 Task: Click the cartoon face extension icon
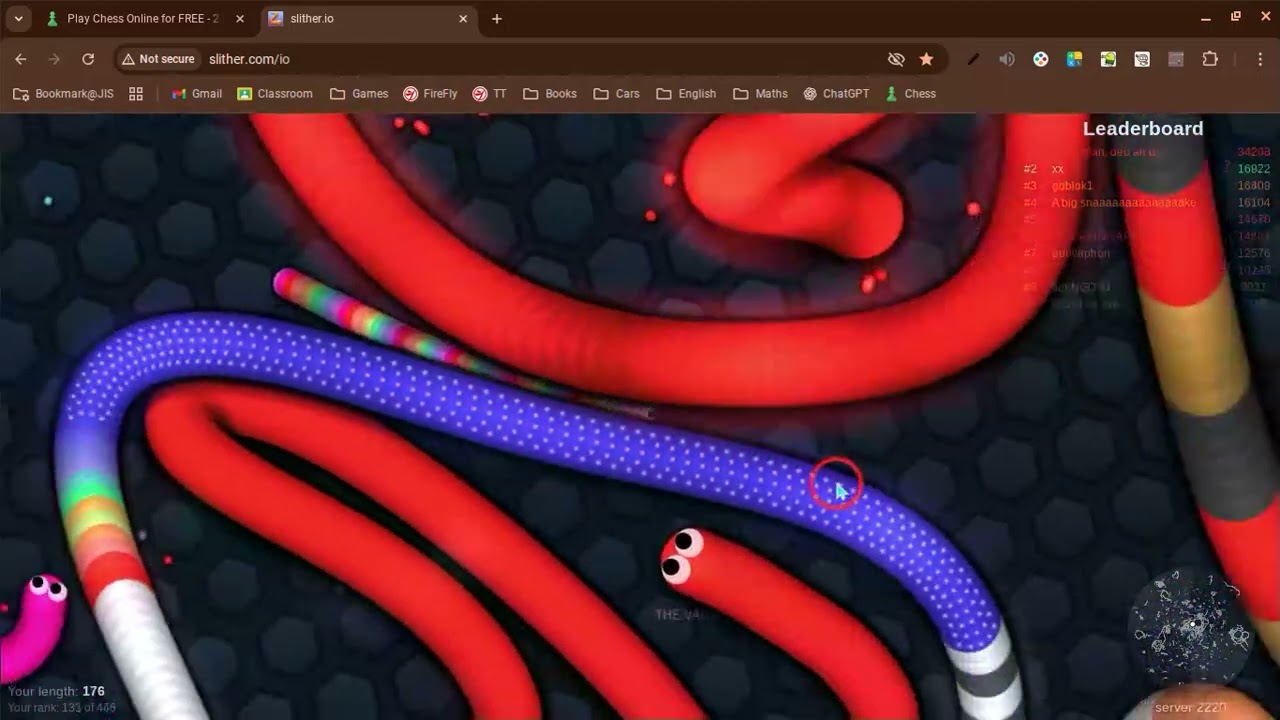[x=1142, y=59]
